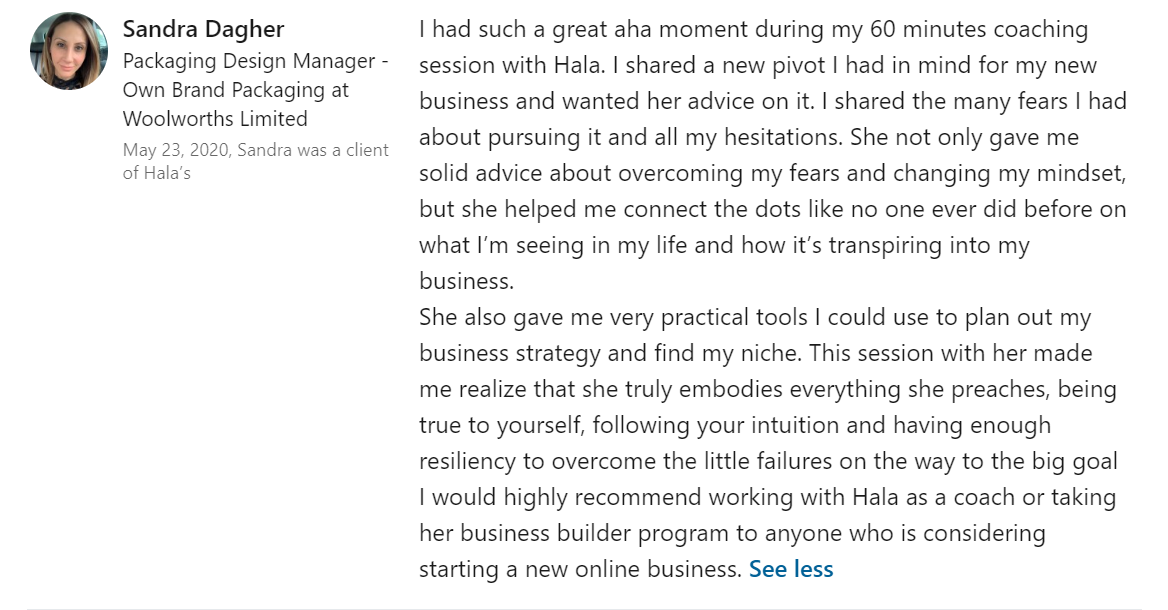Click the line starting "me realize that she truly embodies"
The width and height of the screenshot is (1168, 610).
tap(767, 390)
